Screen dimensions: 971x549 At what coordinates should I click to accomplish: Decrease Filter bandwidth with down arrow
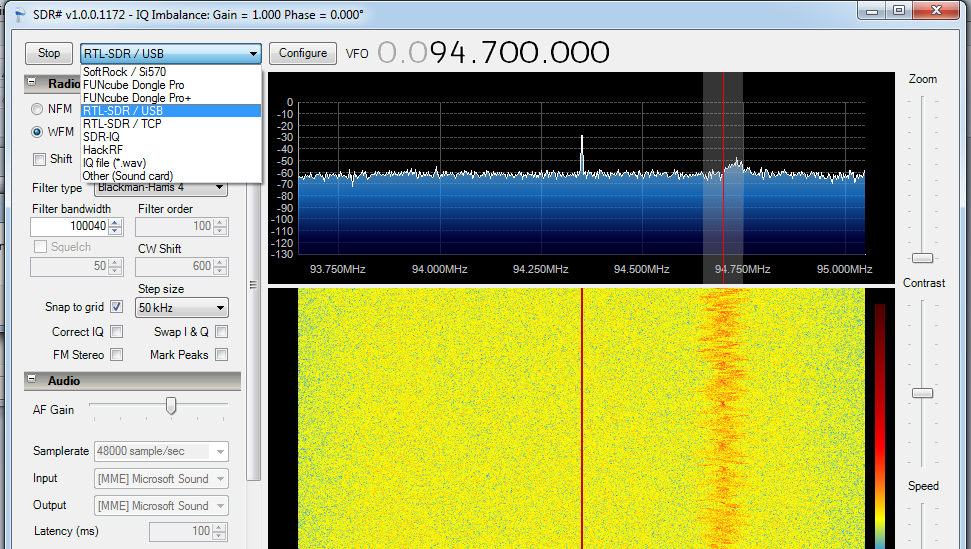pyautogui.click(x=115, y=231)
